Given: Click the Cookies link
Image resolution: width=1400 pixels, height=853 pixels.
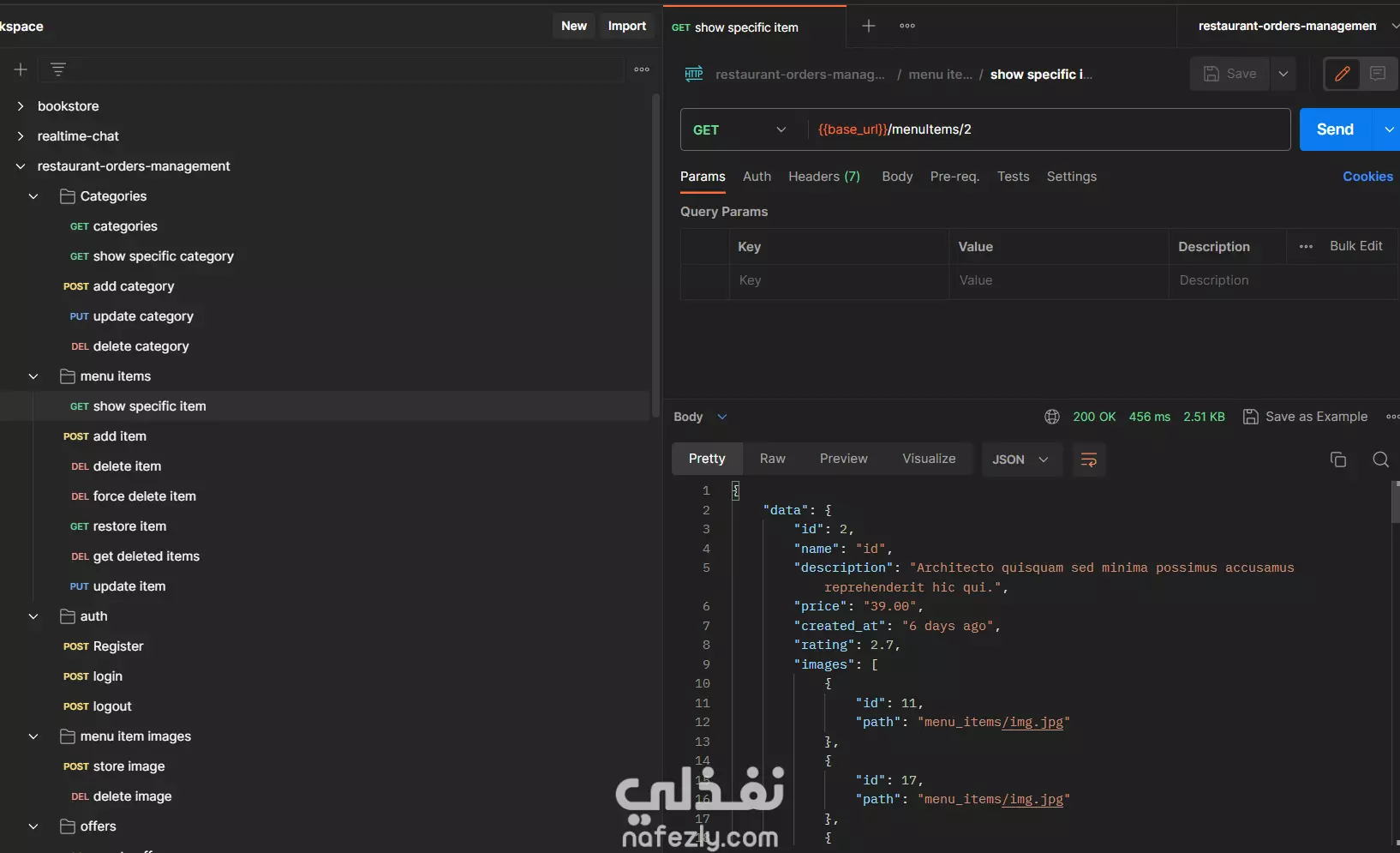Looking at the screenshot, I should 1367,177.
